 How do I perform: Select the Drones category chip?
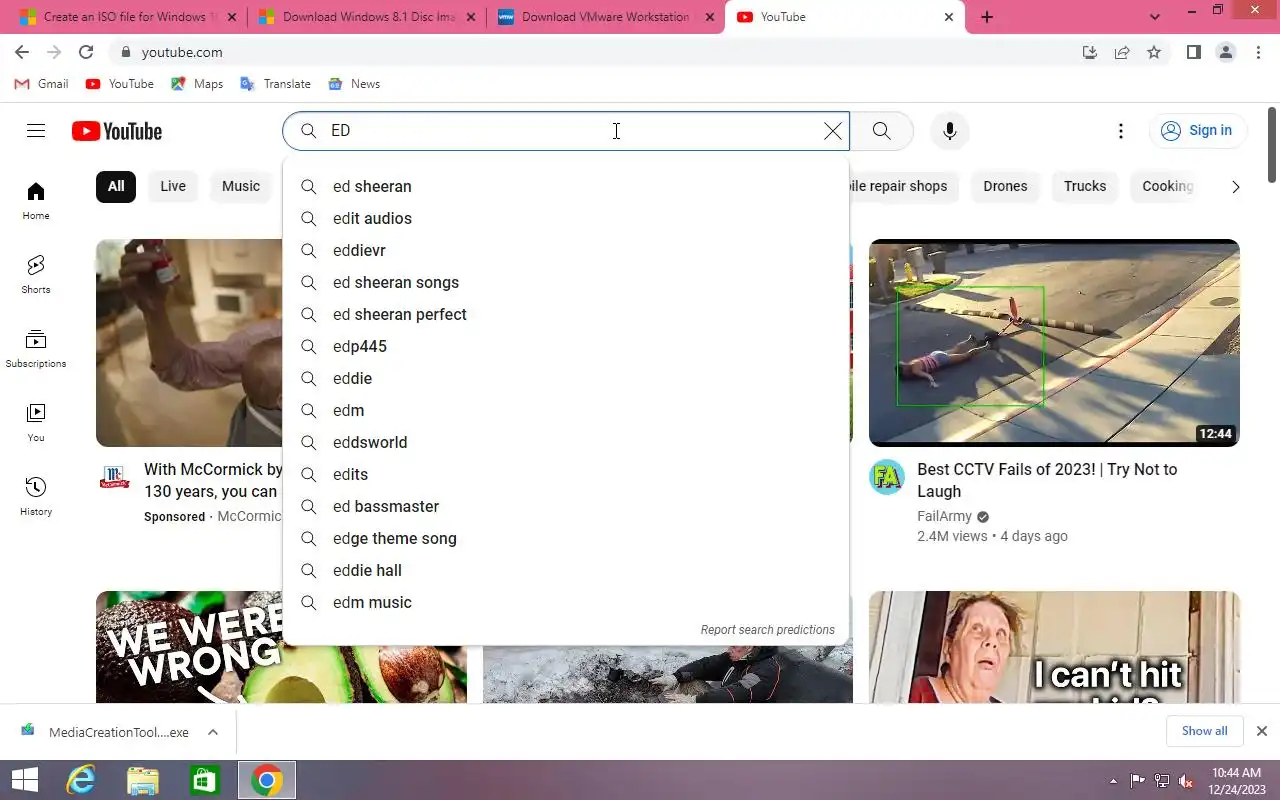1005,186
